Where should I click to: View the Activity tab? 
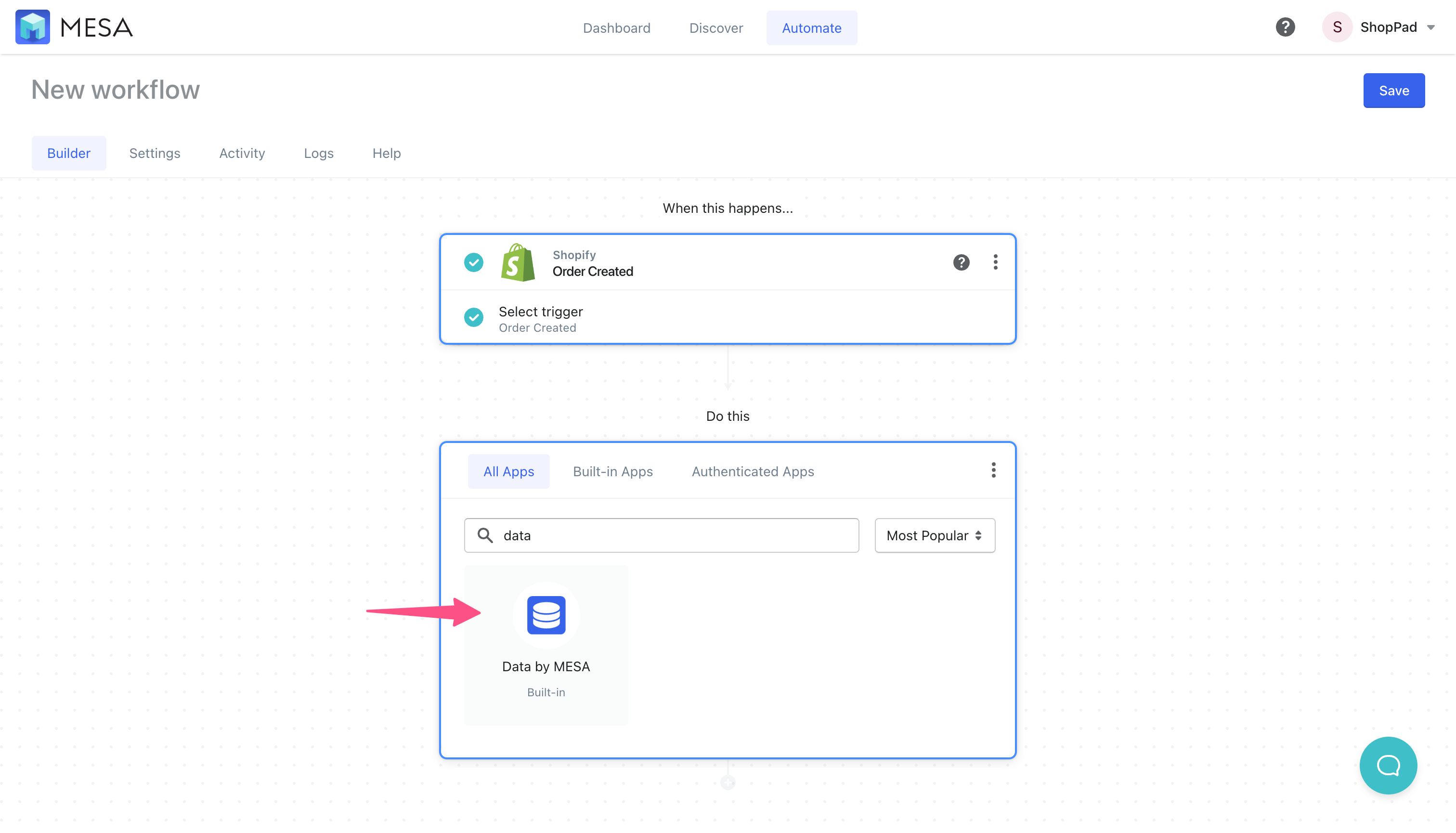pyautogui.click(x=242, y=153)
